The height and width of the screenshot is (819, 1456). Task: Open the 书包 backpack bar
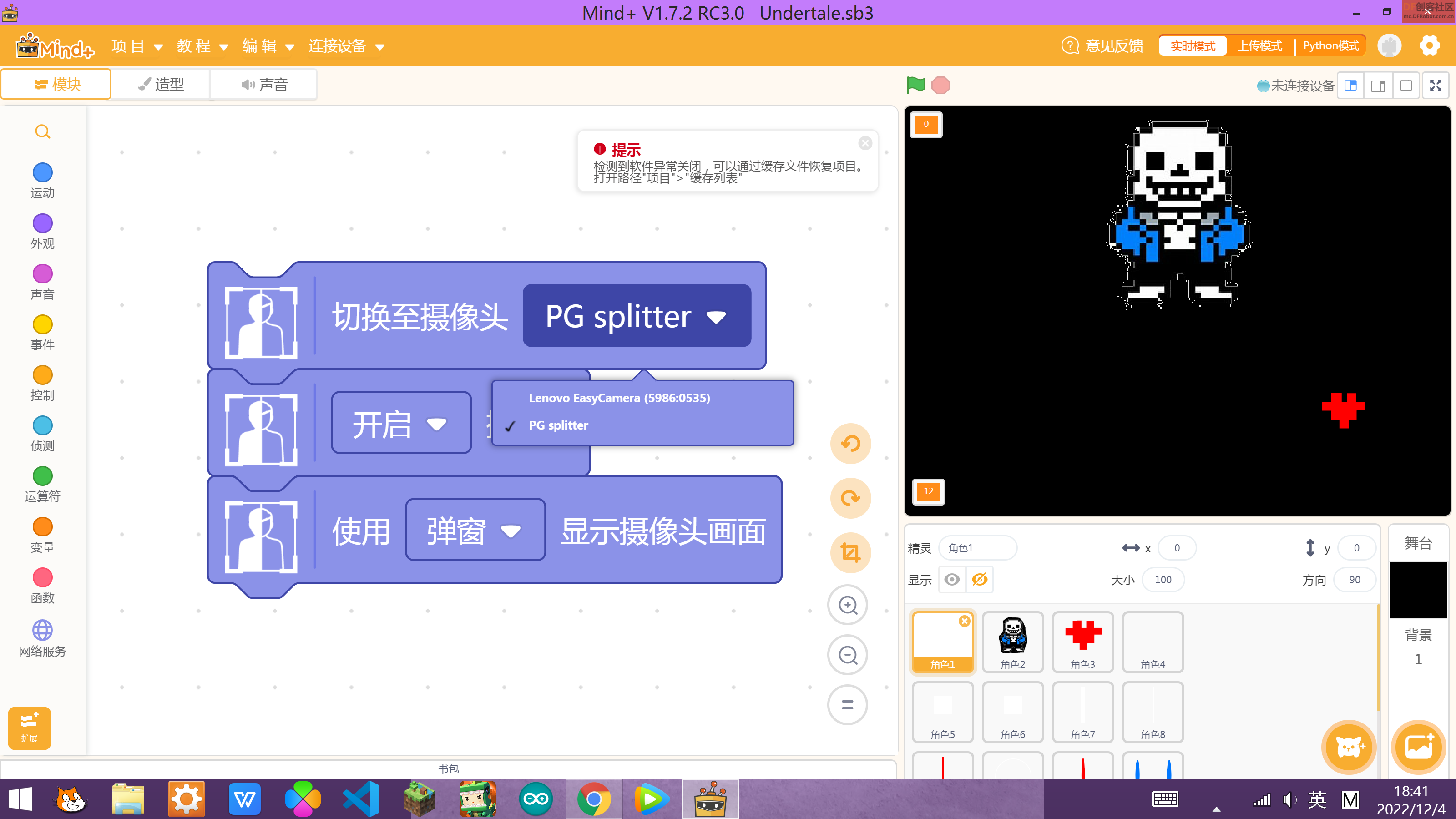[448, 768]
